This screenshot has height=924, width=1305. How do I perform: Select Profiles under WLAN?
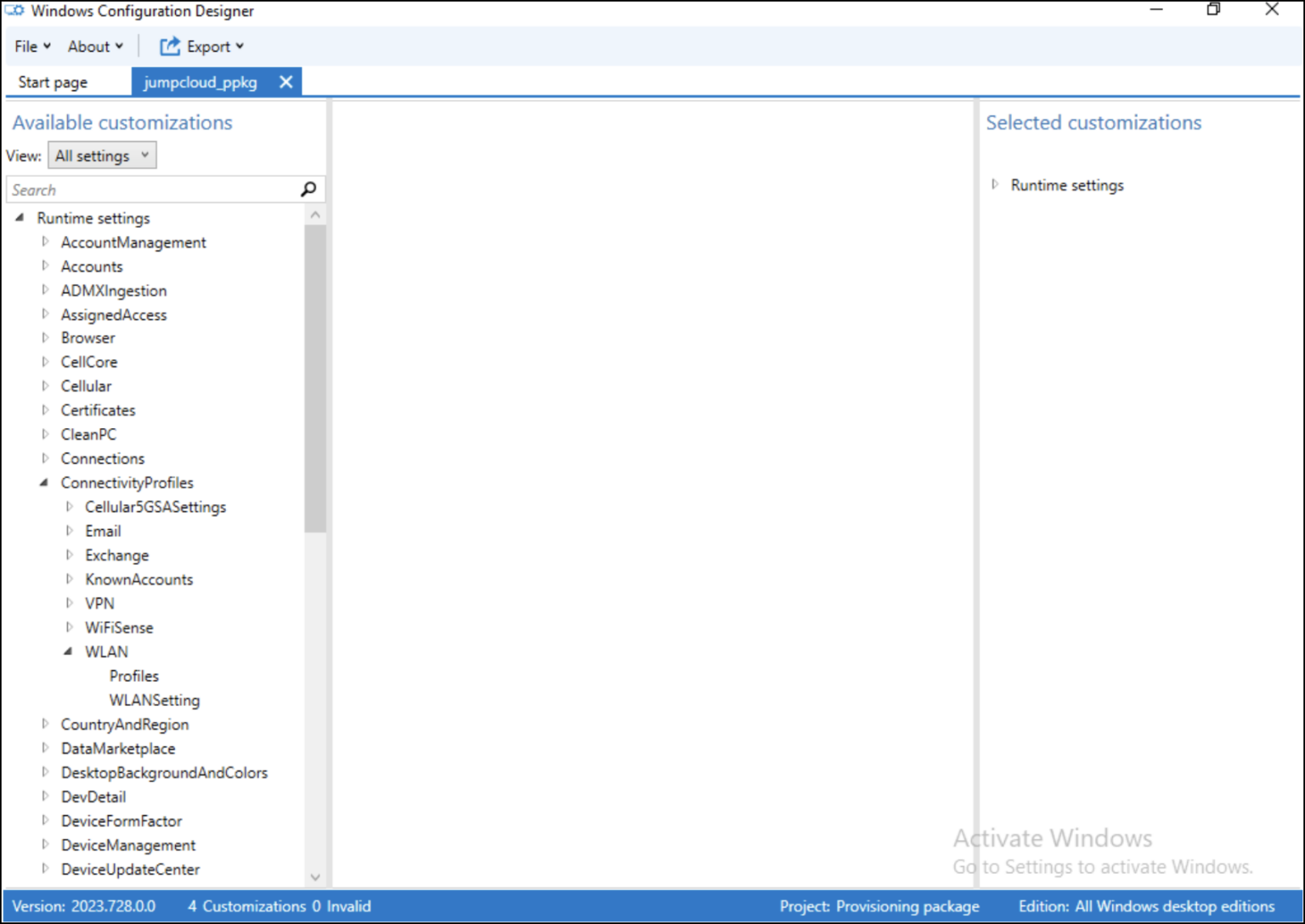[133, 676]
